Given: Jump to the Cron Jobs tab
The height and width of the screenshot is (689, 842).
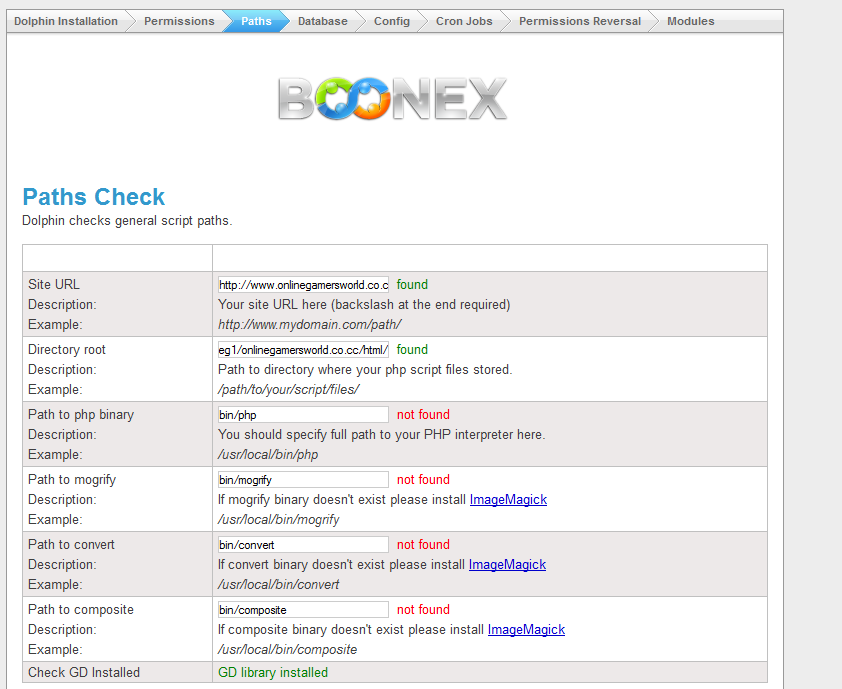Looking at the screenshot, I should (x=464, y=21).
